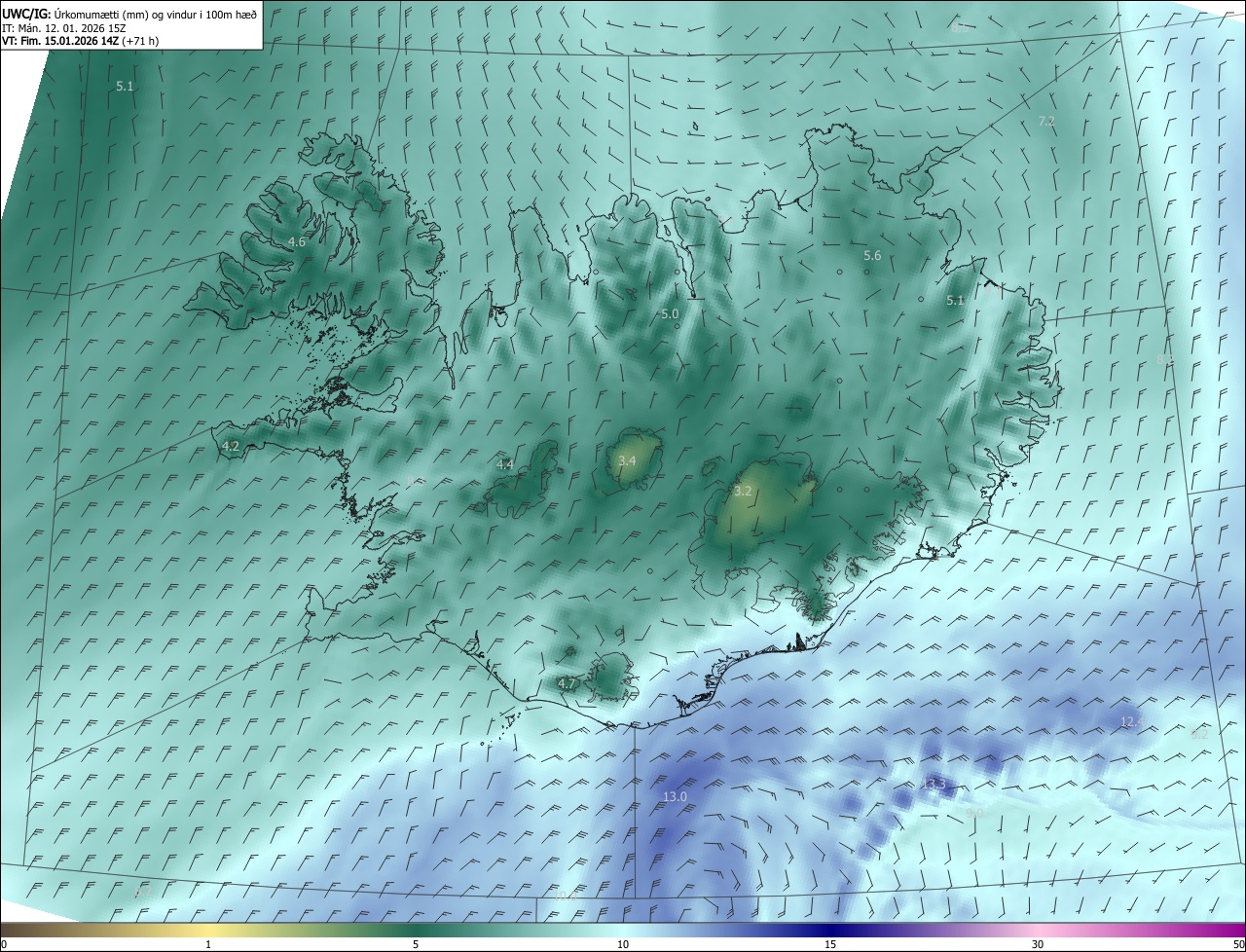
Task: Click the 5.6 value on the map
Action: click(872, 256)
